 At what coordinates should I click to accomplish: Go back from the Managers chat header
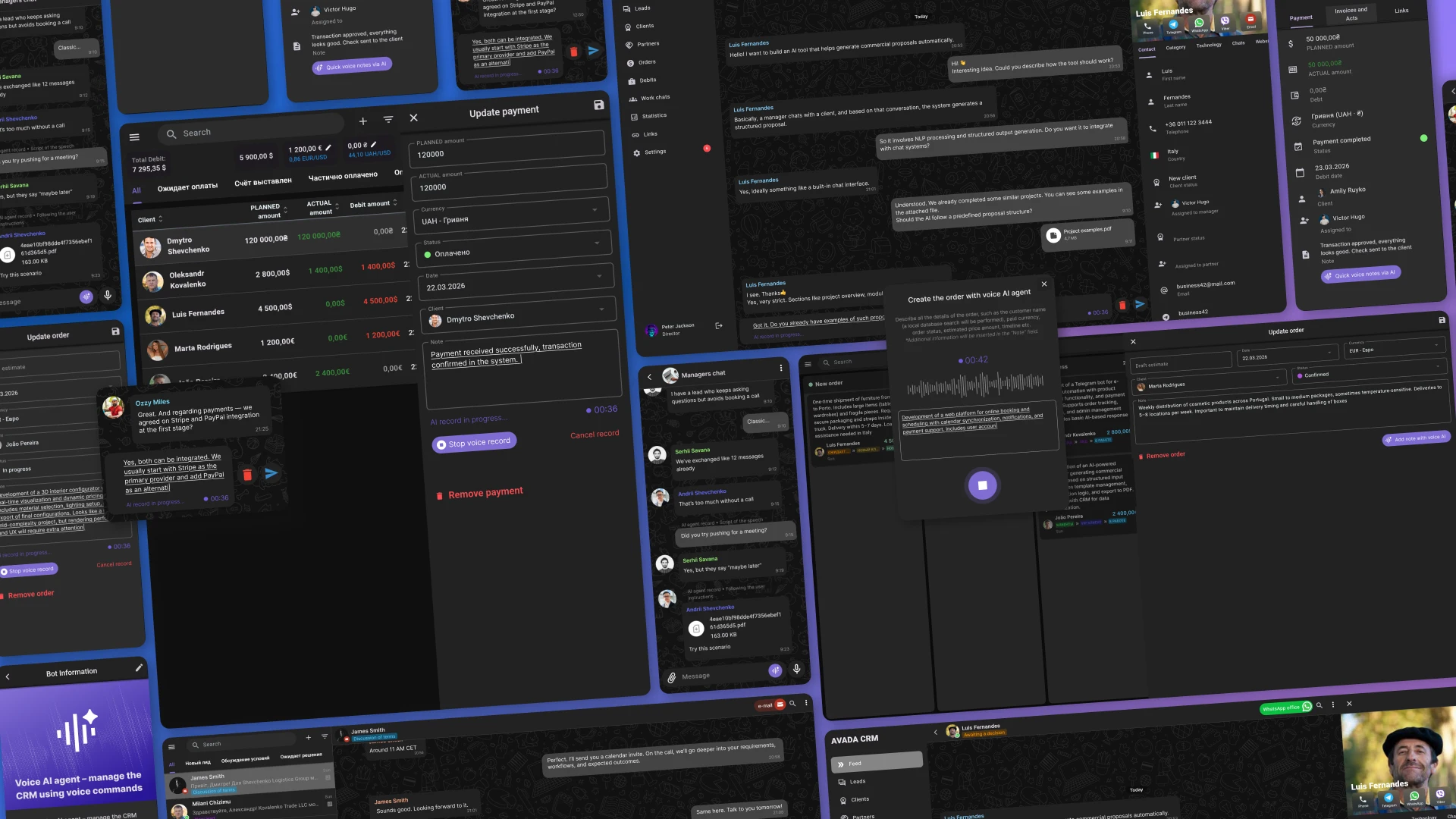click(x=650, y=377)
